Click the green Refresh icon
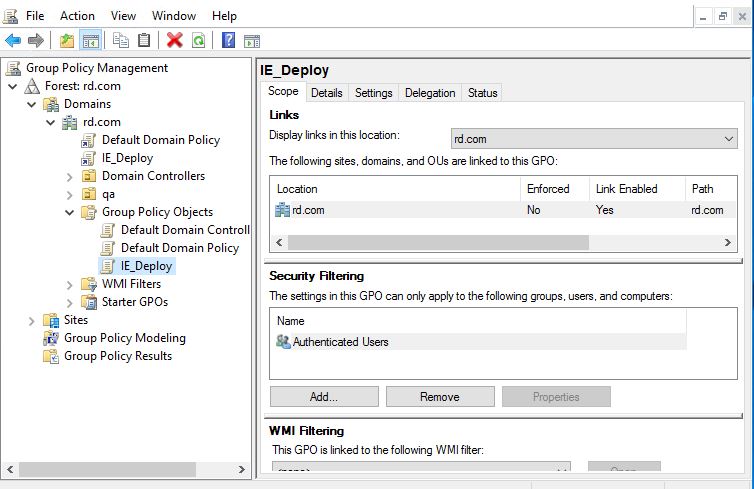 tap(198, 40)
